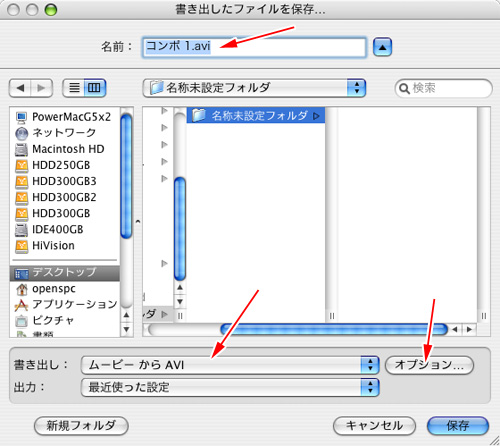Open the 名称未設定フォルダ location popup

point(254,88)
